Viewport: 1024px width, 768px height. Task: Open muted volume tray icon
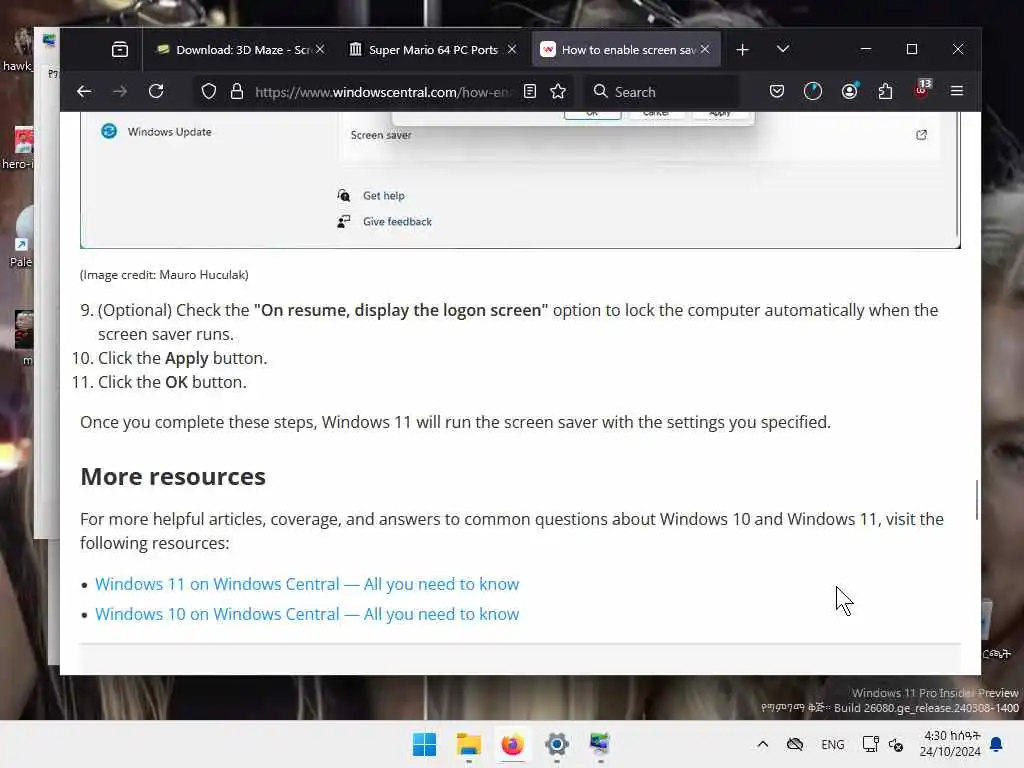click(896, 744)
